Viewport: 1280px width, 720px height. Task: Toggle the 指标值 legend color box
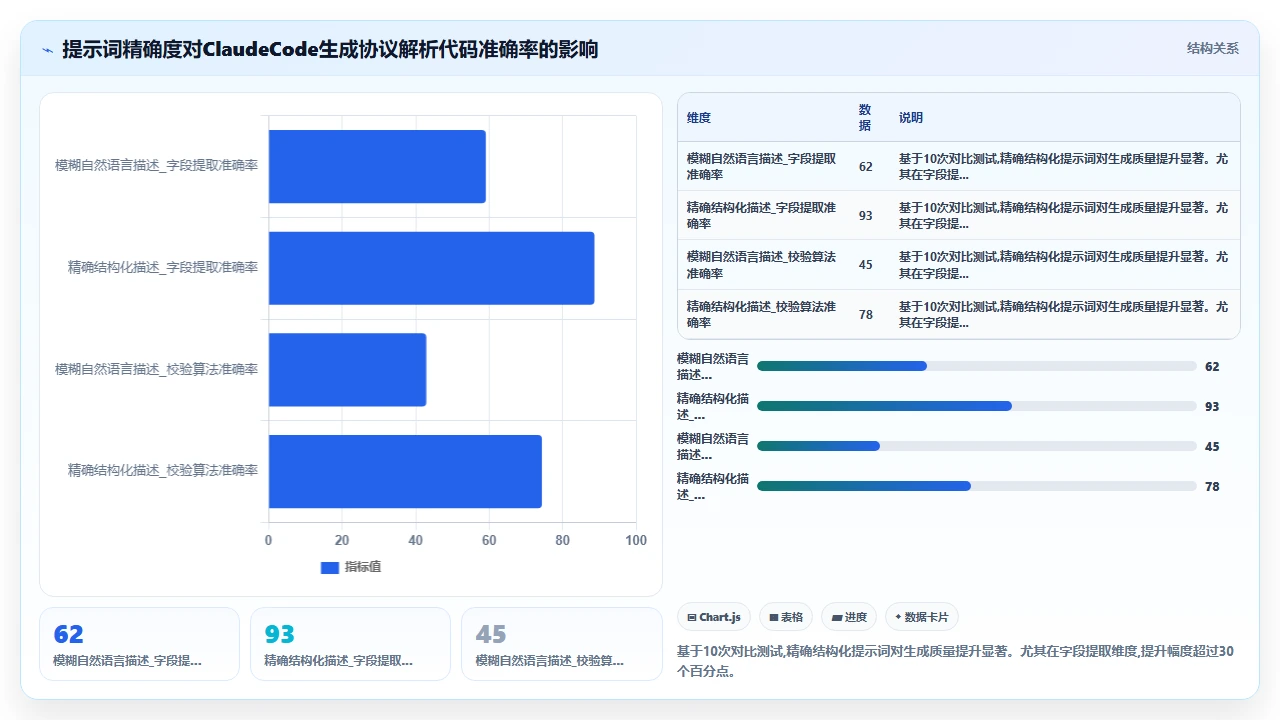[x=329, y=567]
